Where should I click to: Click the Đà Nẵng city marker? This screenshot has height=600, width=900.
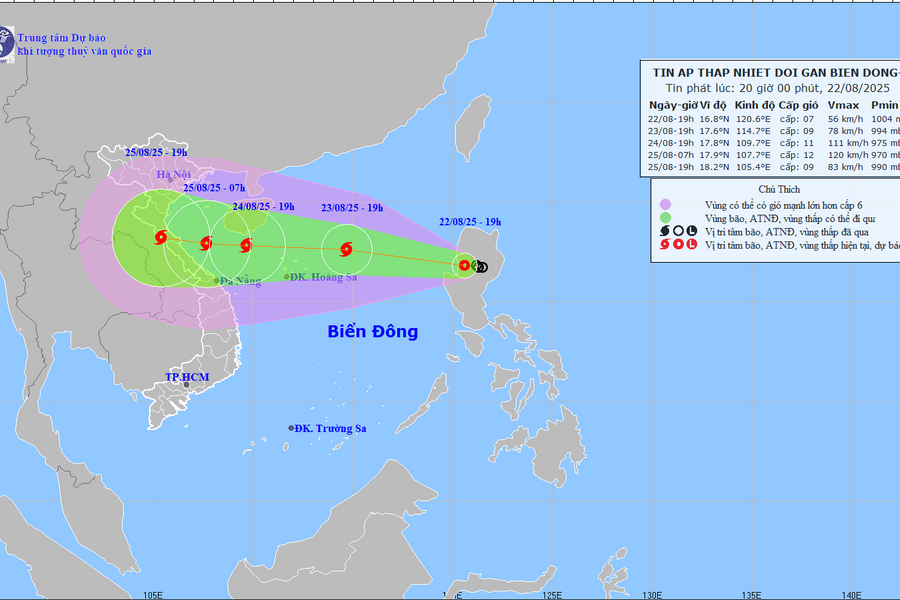tap(218, 281)
